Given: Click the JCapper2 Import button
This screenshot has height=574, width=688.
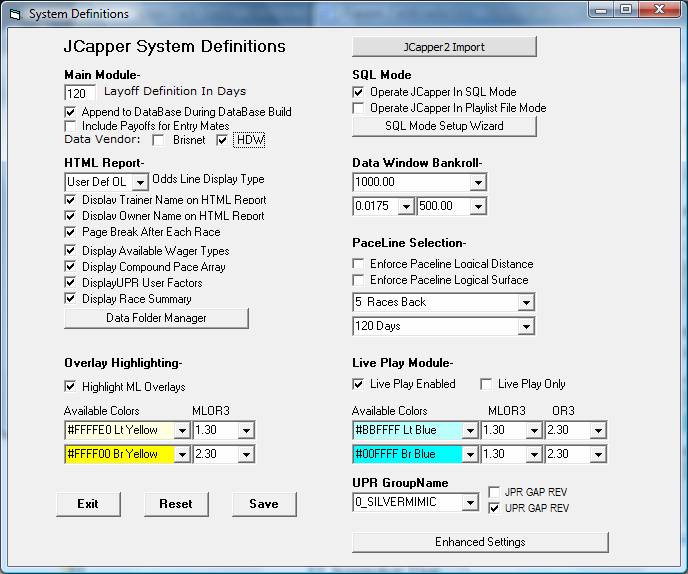Looking at the screenshot, I should point(444,47).
